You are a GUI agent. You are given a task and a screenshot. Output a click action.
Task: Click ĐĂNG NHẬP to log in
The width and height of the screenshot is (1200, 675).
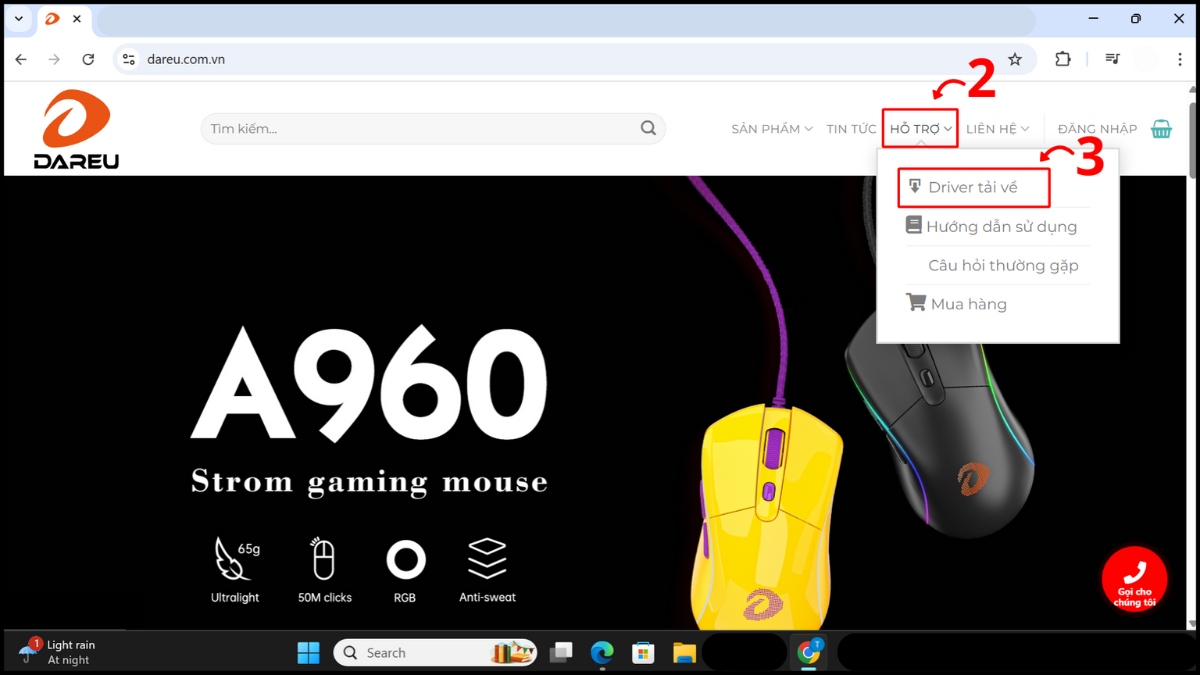1097,129
